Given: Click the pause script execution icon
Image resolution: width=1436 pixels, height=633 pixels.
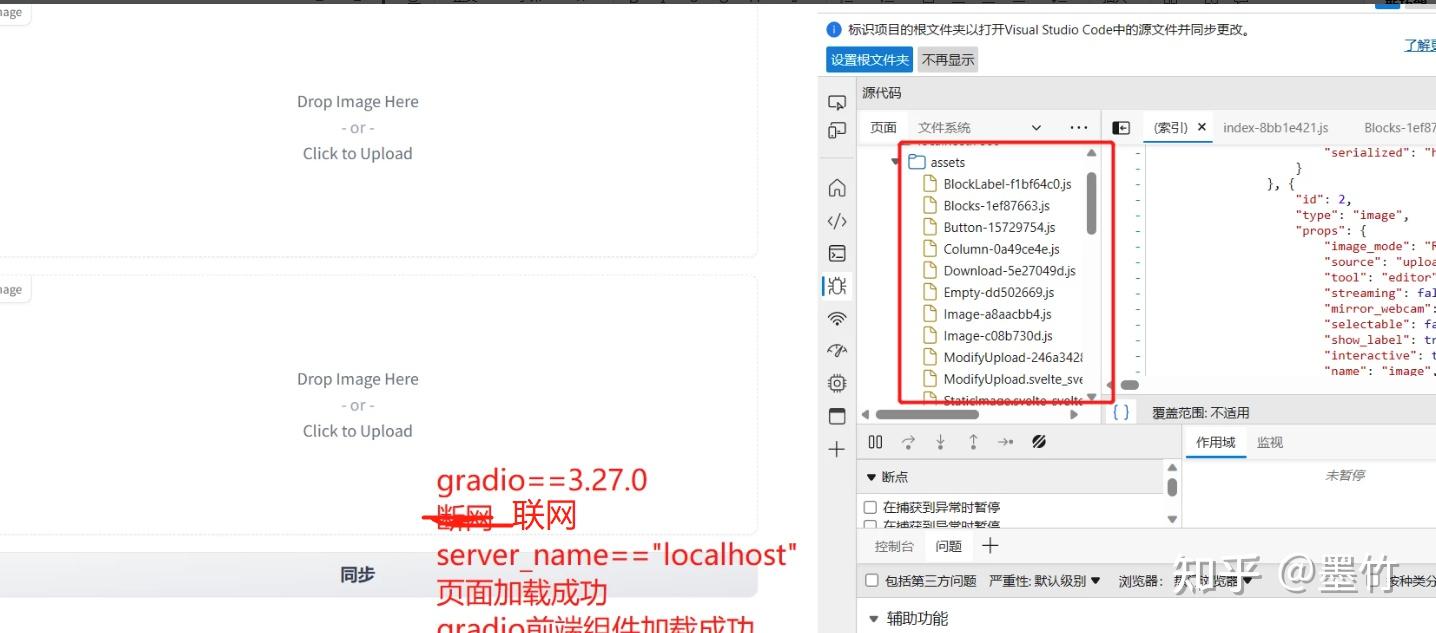Looking at the screenshot, I should pyautogui.click(x=875, y=441).
